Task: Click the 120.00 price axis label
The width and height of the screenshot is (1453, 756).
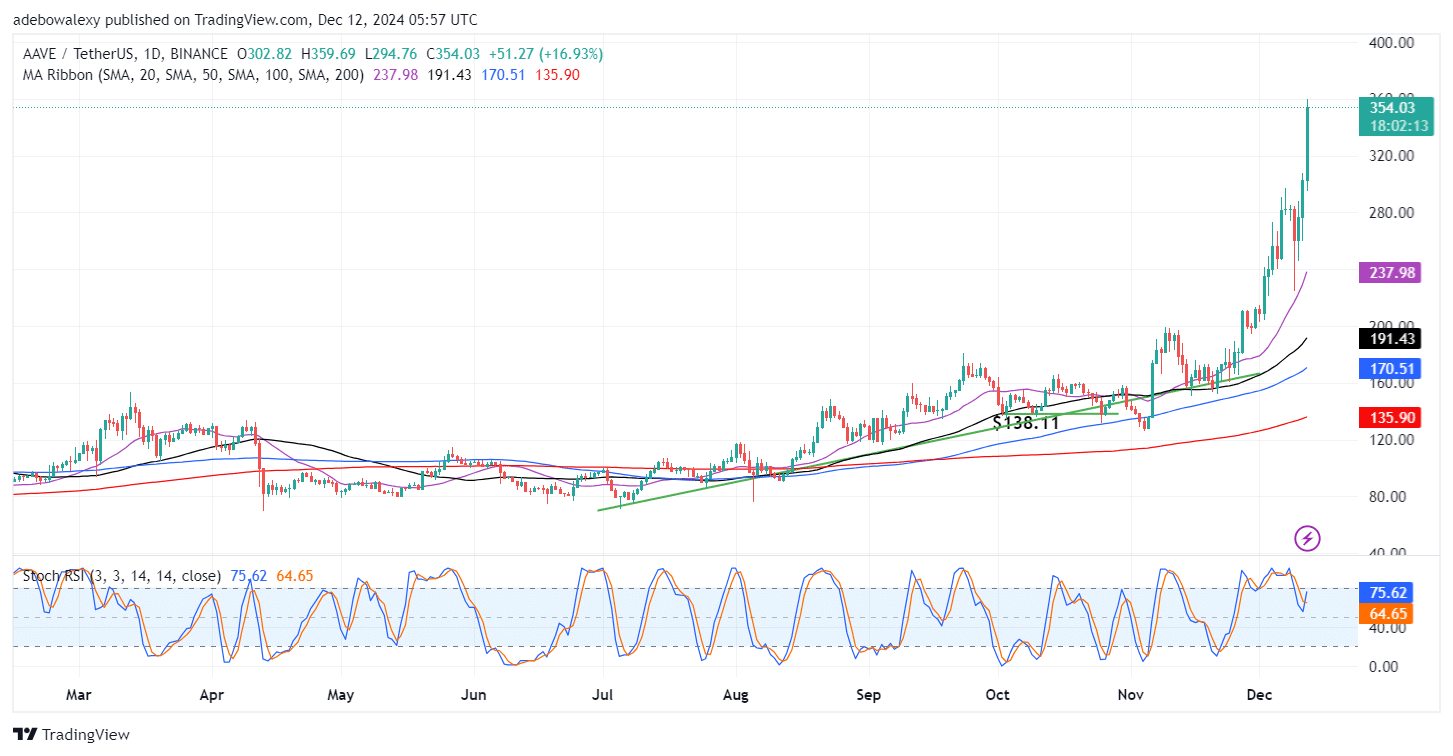Action: pyautogui.click(x=1391, y=439)
